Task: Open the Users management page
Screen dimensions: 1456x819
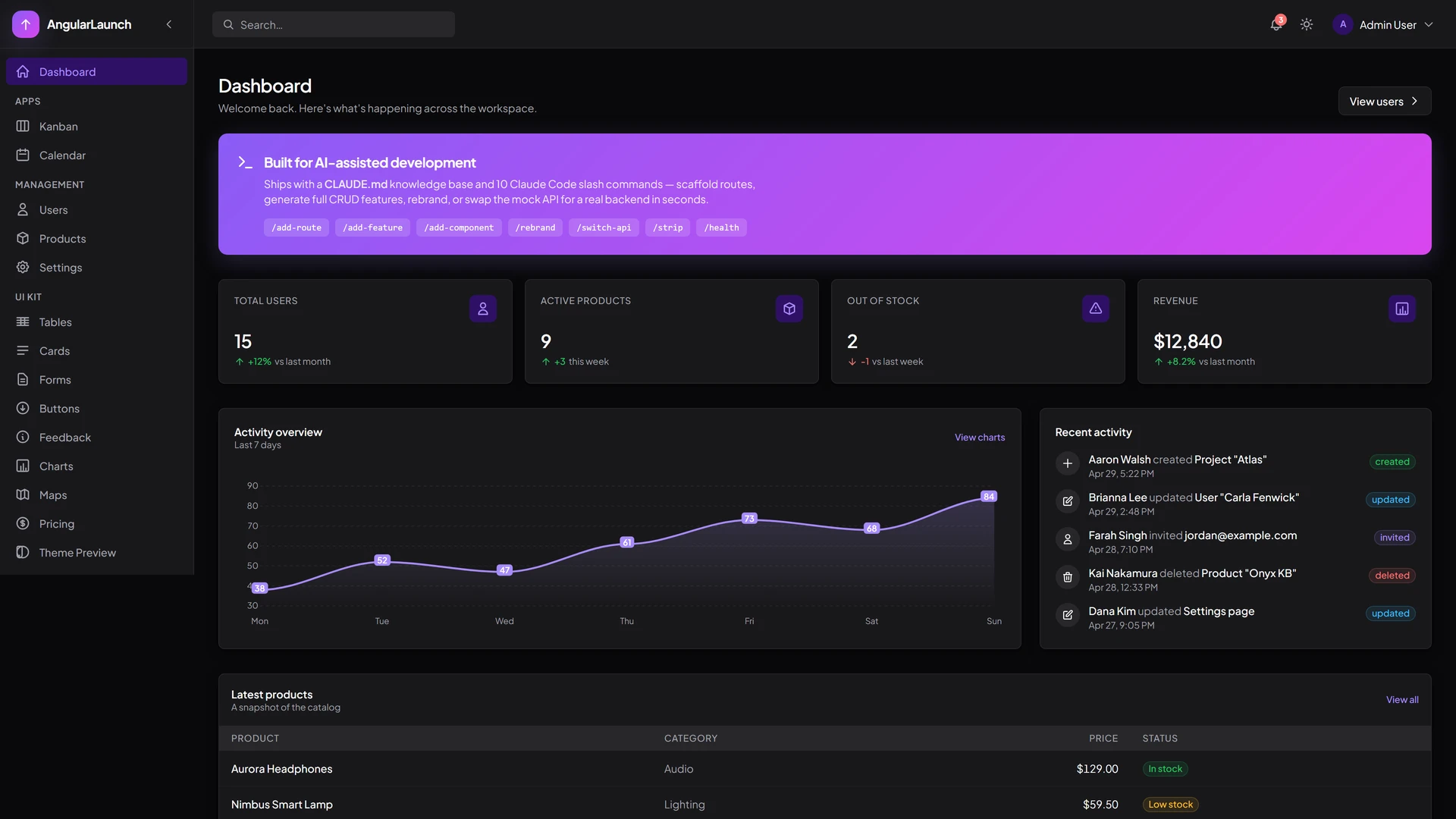Action: click(x=96, y=209)
